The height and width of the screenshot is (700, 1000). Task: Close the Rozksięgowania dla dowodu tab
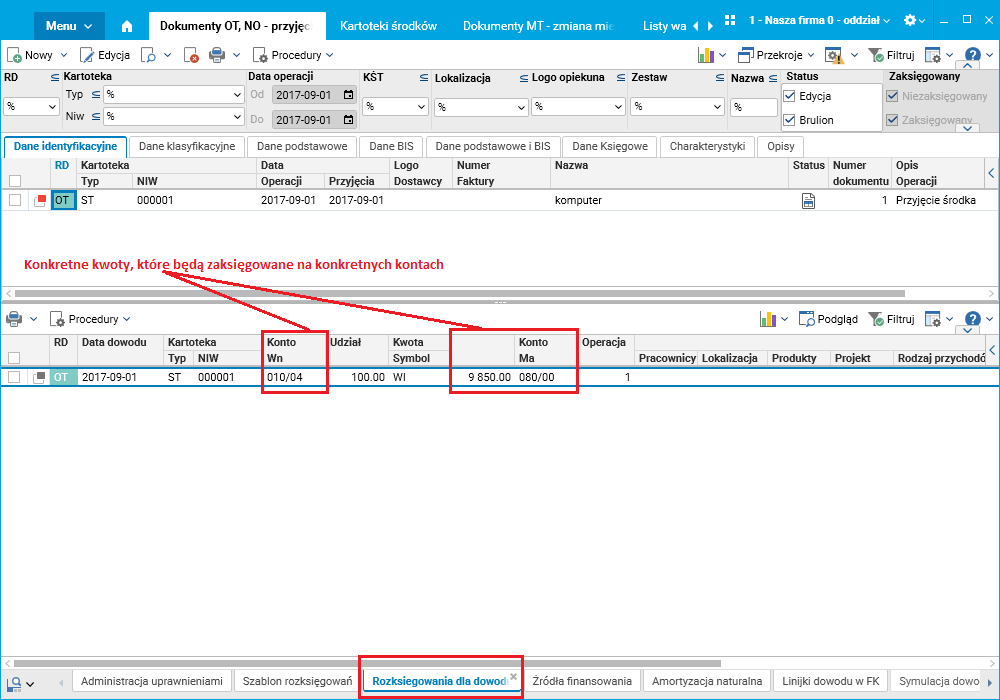pos(513,677)
